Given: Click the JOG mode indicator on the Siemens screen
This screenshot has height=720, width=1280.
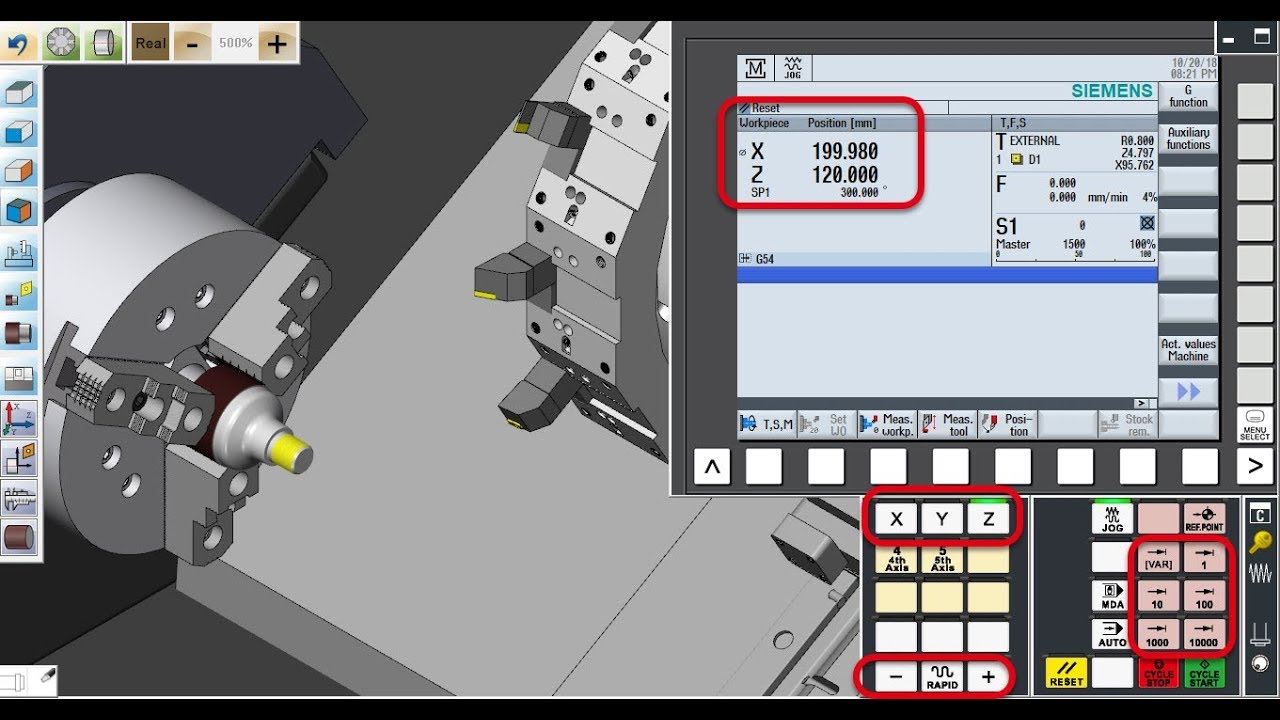Looking at the screenshot, I should [792, 68].
